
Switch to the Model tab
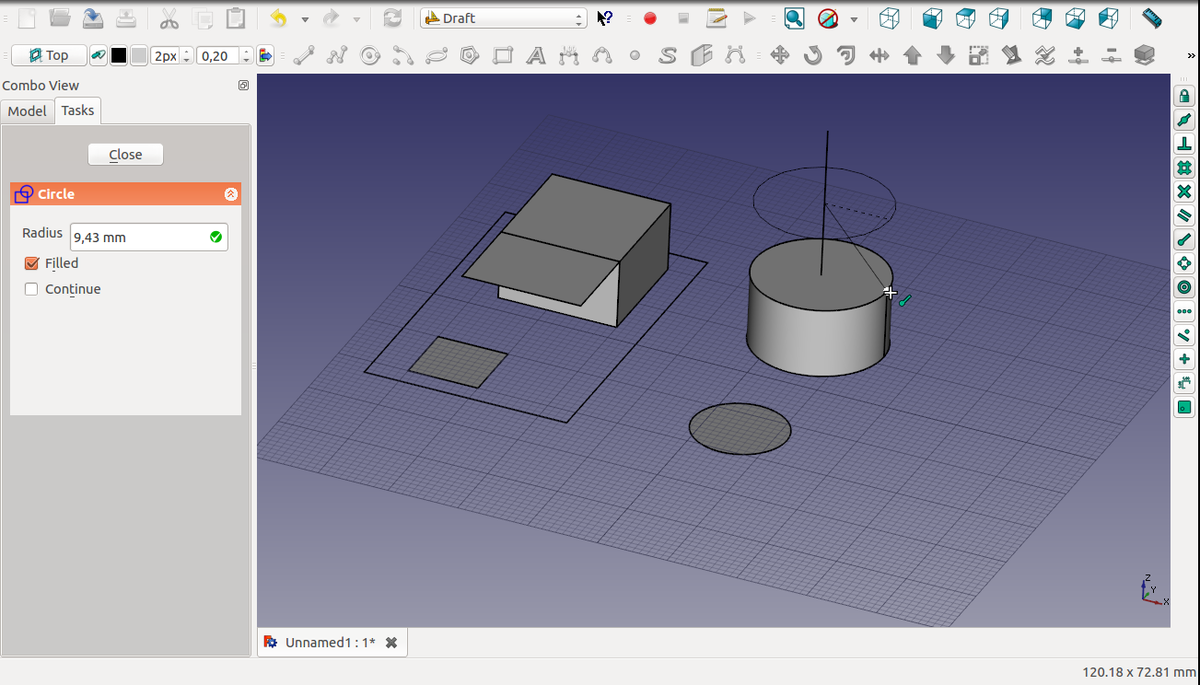coord(27,111)
